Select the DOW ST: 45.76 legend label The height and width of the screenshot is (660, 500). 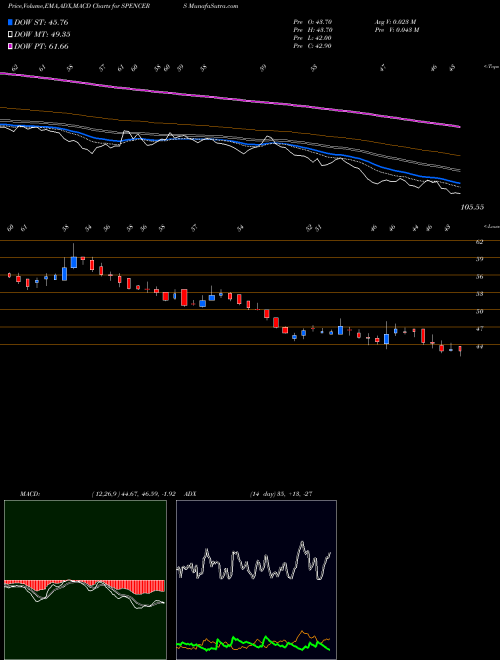click(41, 22)
